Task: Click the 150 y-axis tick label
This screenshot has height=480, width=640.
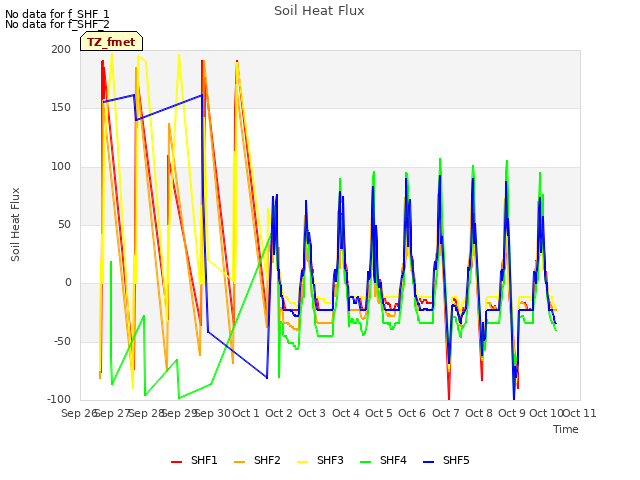Action: pyautogui.click(x=61, y=108)
